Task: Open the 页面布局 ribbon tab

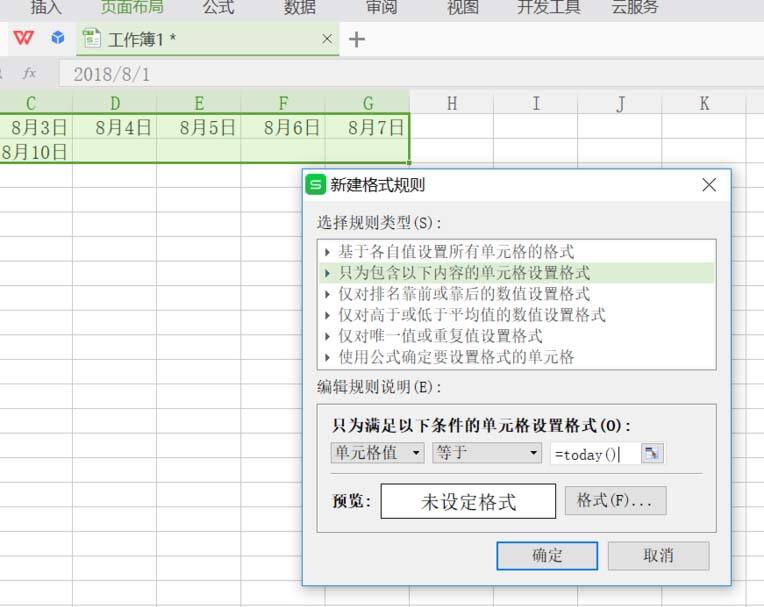Action: (x=132, y=7)
